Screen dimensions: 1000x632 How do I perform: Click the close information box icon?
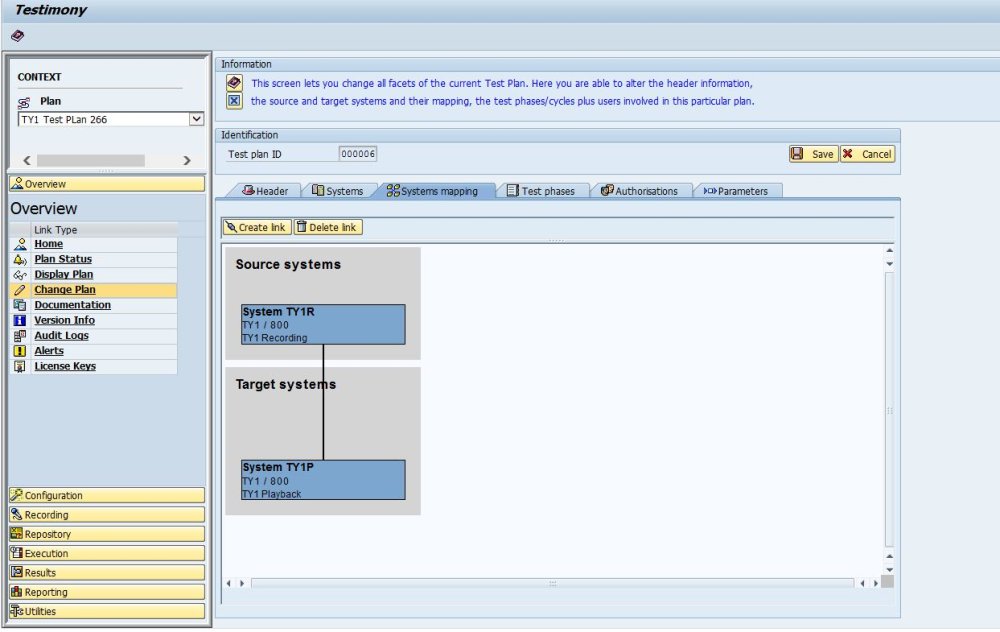coord(234,101)
